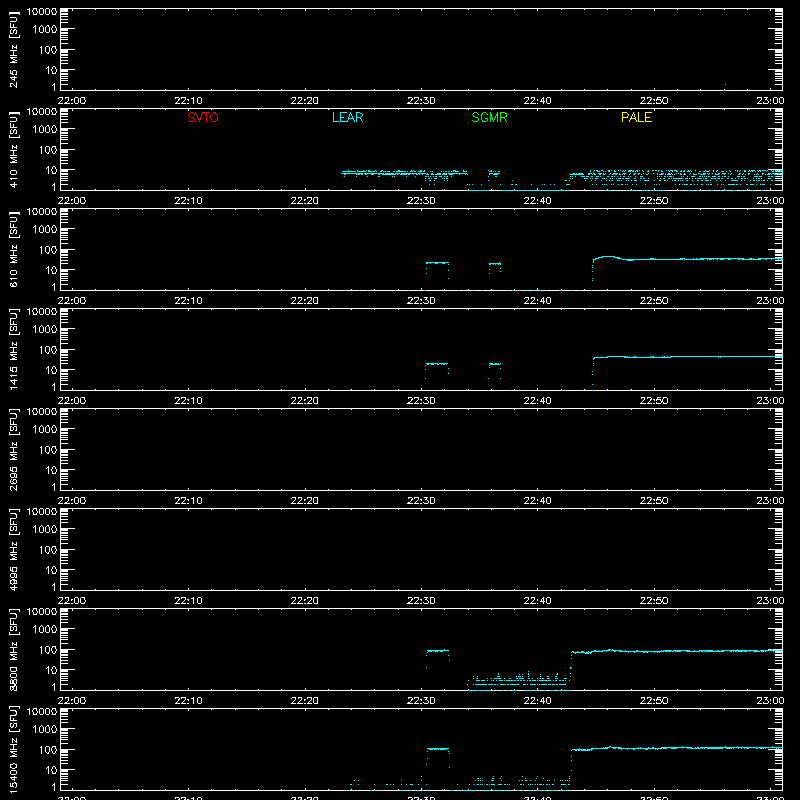Click the 10000 tick label on 8800 MHz axis

pos(42,612)
